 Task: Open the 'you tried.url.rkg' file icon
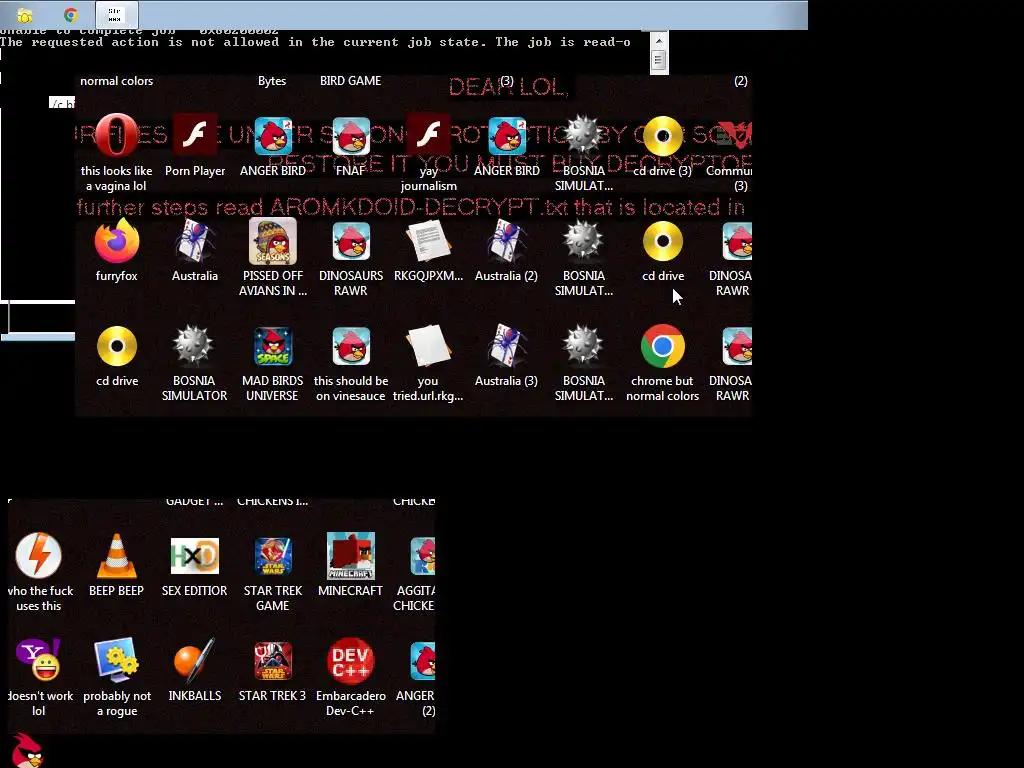point(428,345)
